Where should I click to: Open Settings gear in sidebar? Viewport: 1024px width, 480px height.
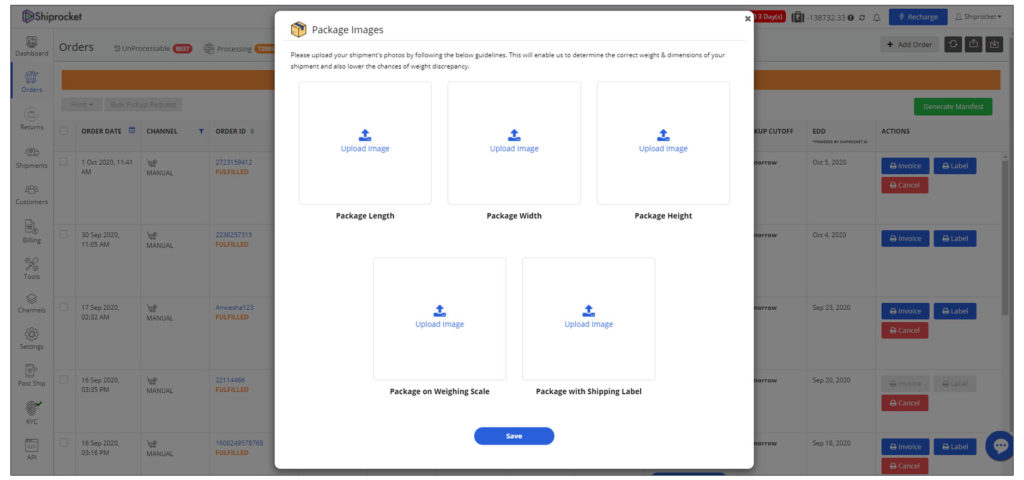(x=31, y=338)
